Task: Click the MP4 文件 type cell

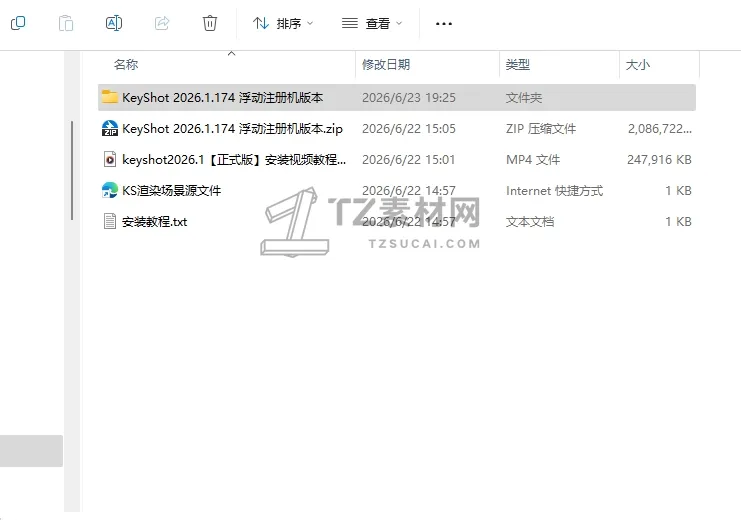Action: (533, 160)
